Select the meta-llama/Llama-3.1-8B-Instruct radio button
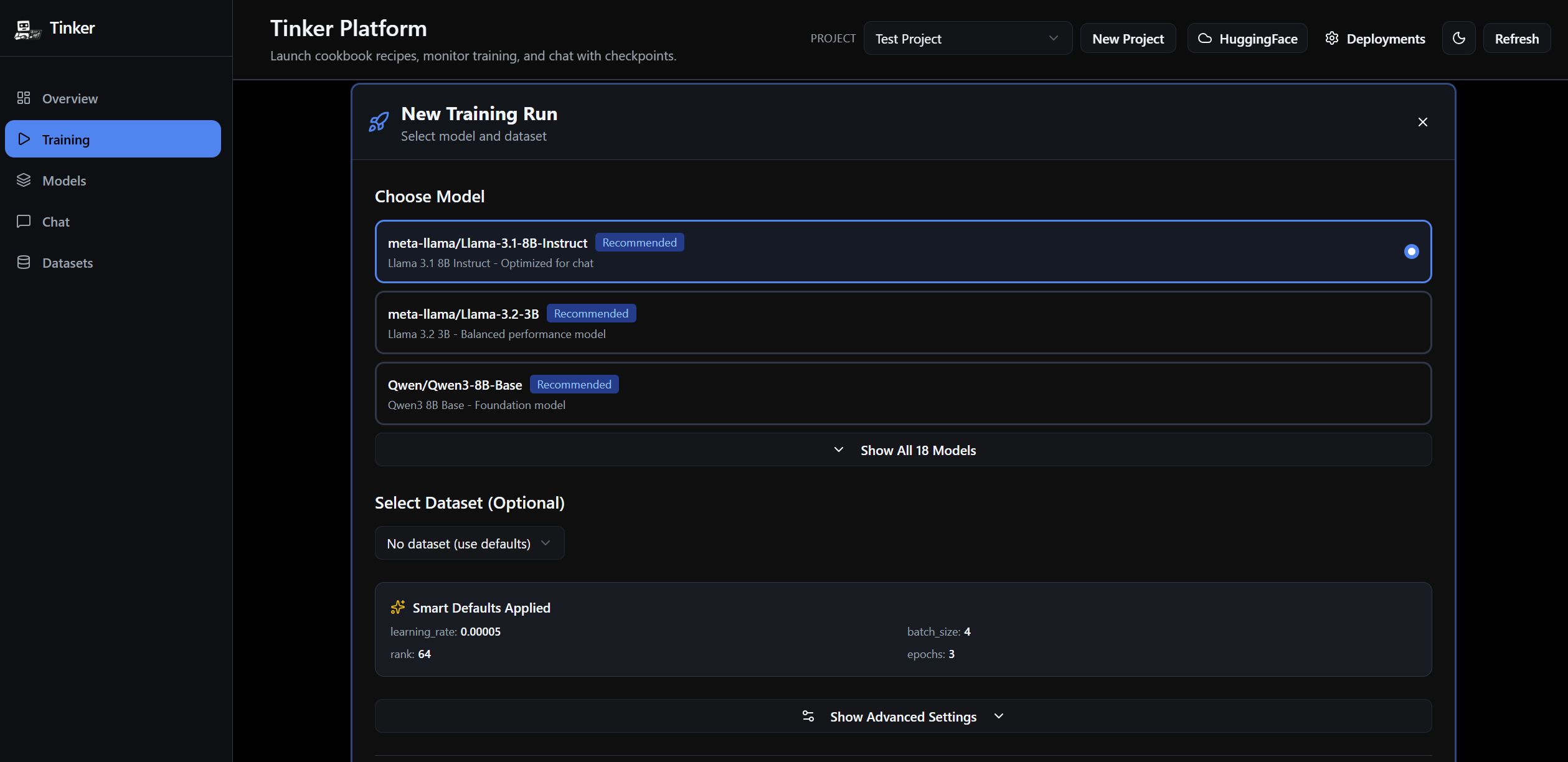The width and height of the screenshot is (1568, 762). [1411, 252]
